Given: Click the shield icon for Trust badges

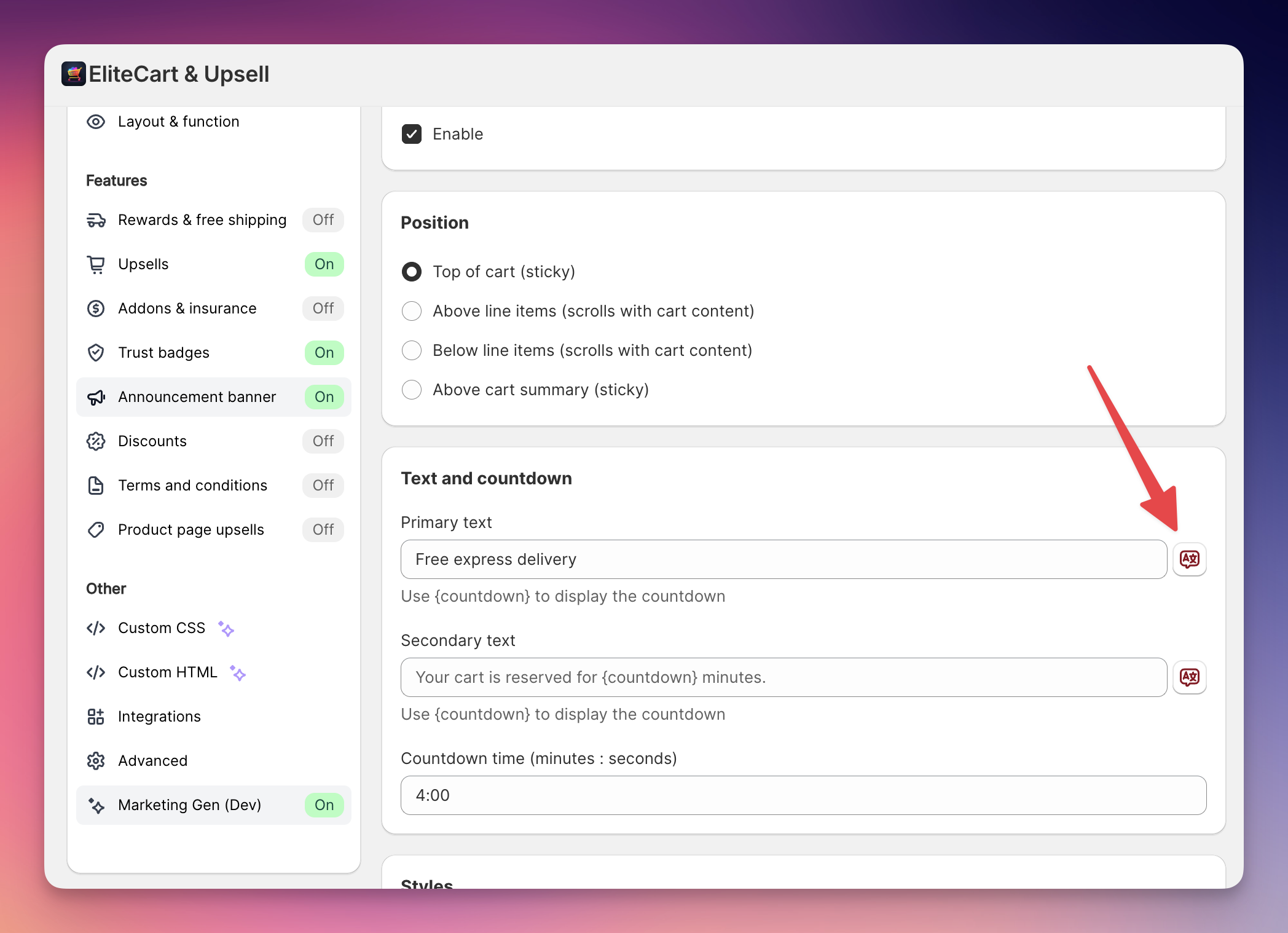Looking at the screenshot, I should click(x=96, y=353).
